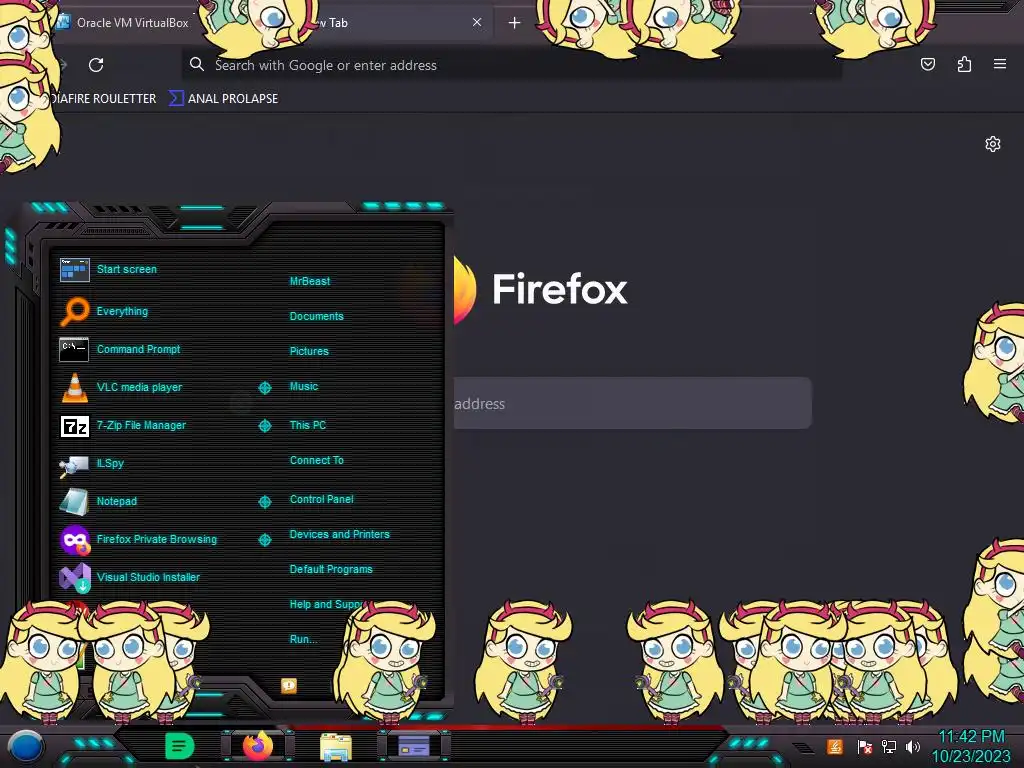Image resolution: width=1024 pixels, height=768 pixels.
Task: Start Firefox Private Browsing
Action: coord(138,539)
